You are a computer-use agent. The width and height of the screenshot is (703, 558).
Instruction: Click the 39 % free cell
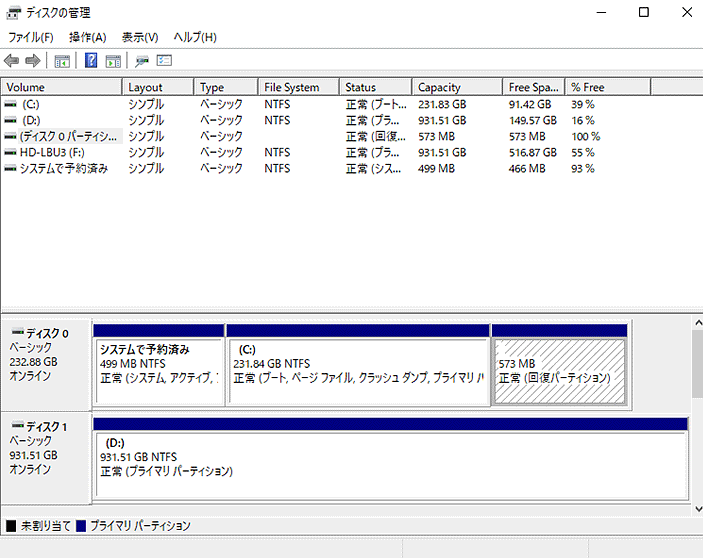click(583, 104)
